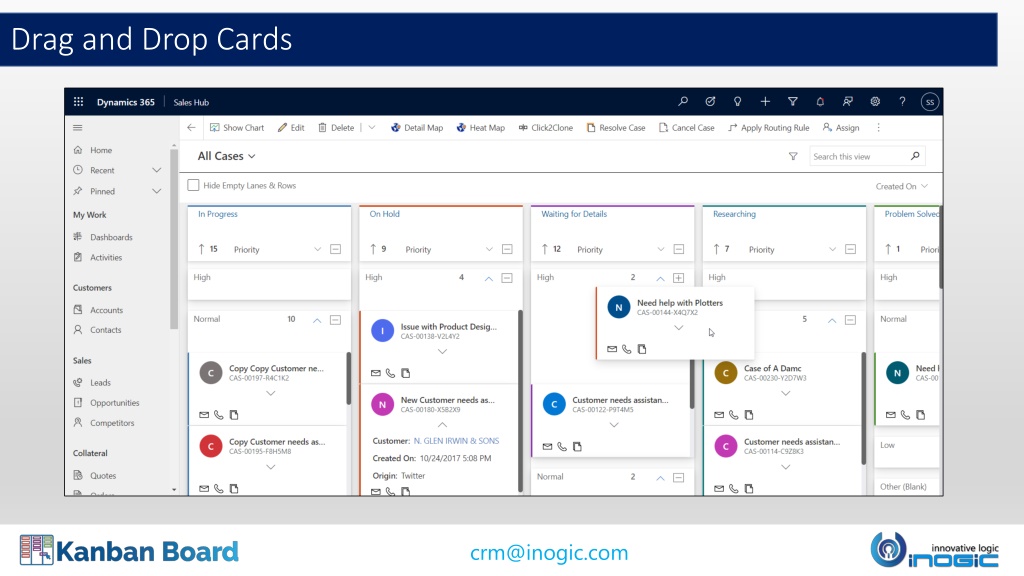Click the Detail Map button
Screen dimensions: 1024x576
[x=417, y=128]
